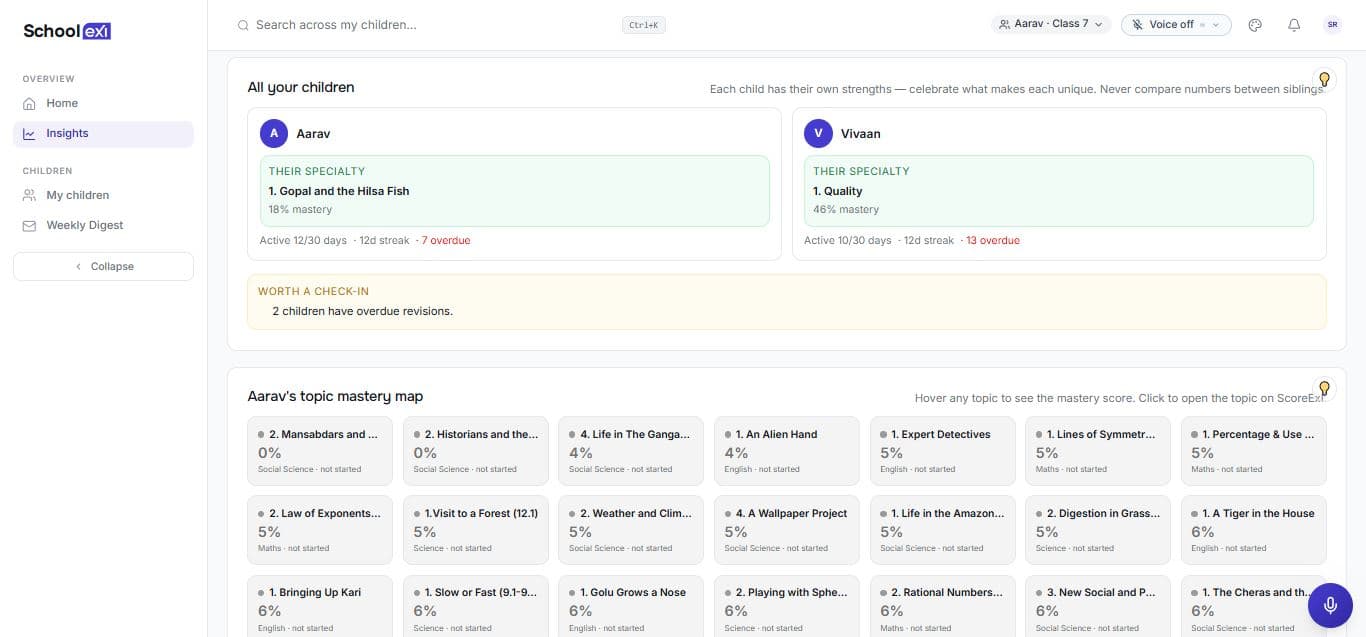Click the Home house icon
This screenshot has width=1366, height=637.
click(29, 104)
